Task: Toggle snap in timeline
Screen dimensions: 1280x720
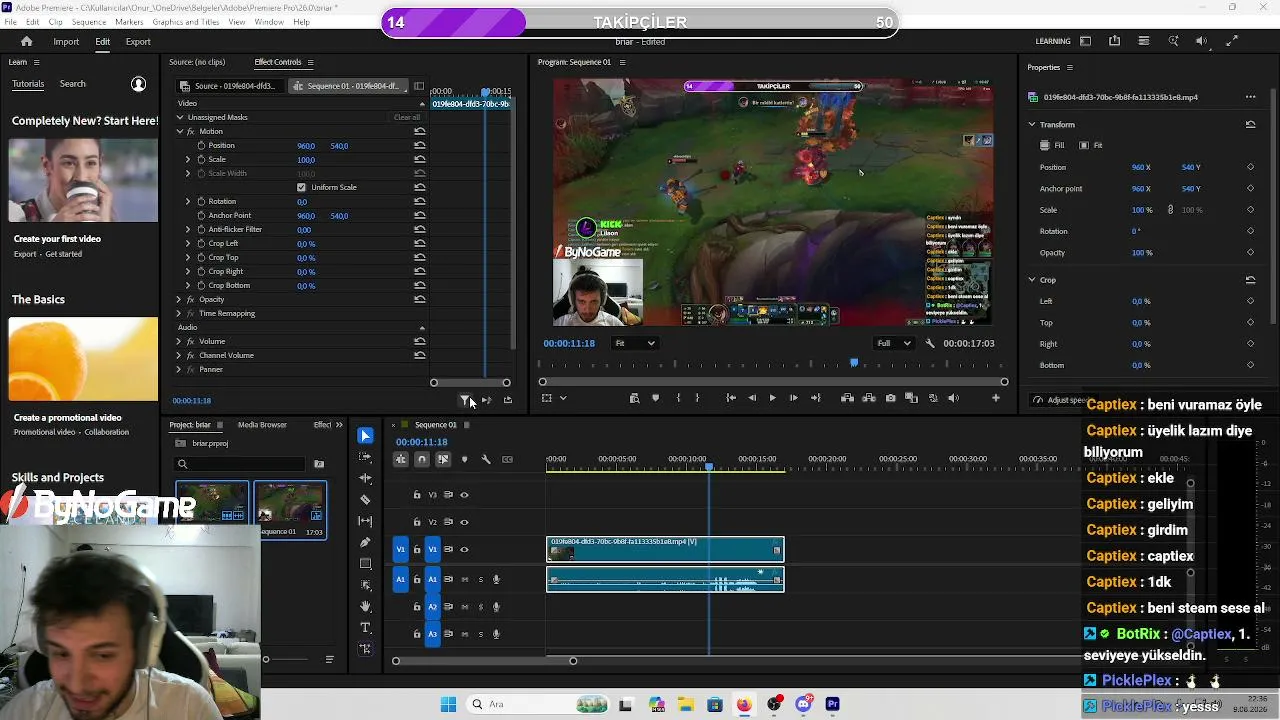Action: coord(422,459)
